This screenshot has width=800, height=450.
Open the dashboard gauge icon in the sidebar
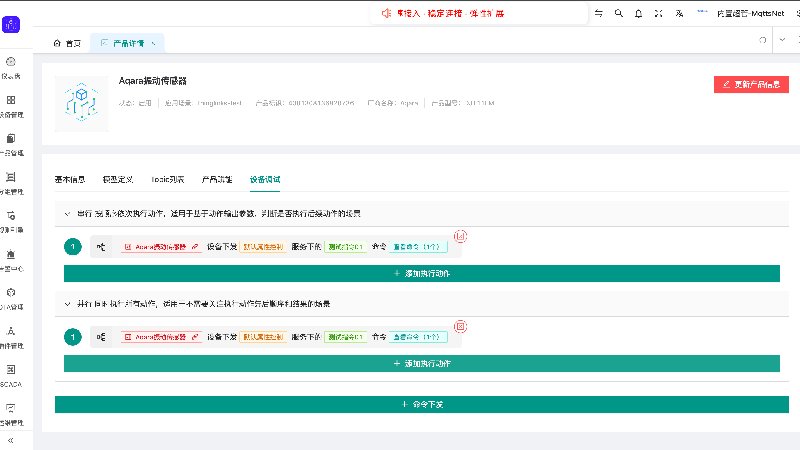tap(11, 62)
